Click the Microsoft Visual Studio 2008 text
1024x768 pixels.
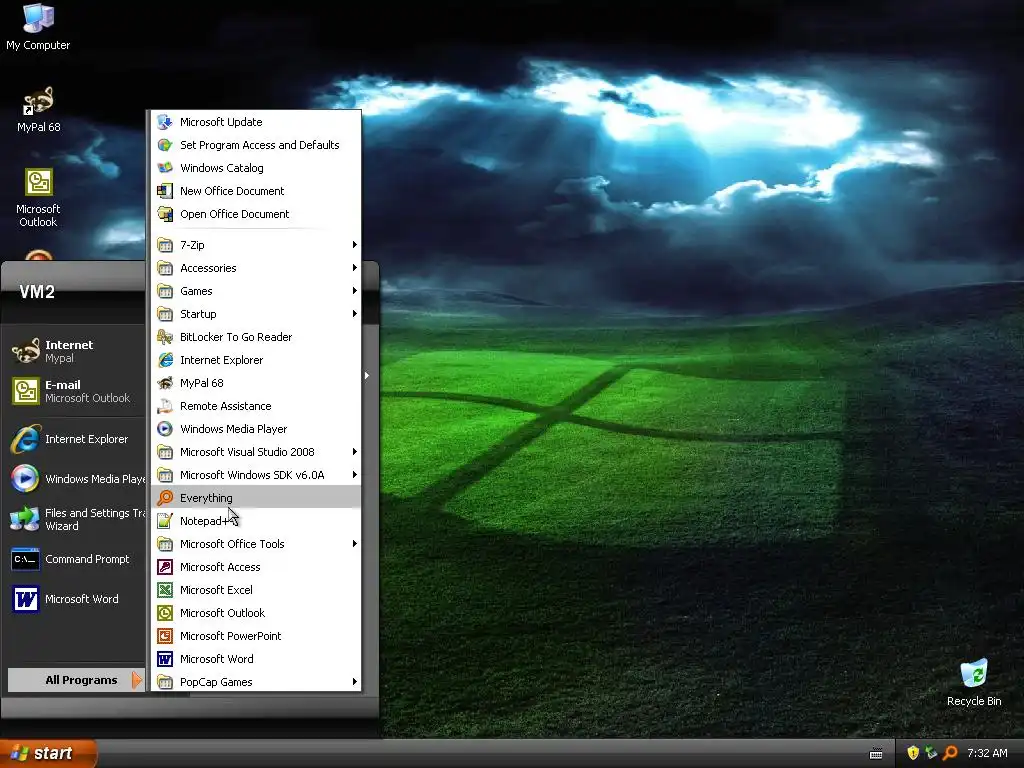click(247, 452)
